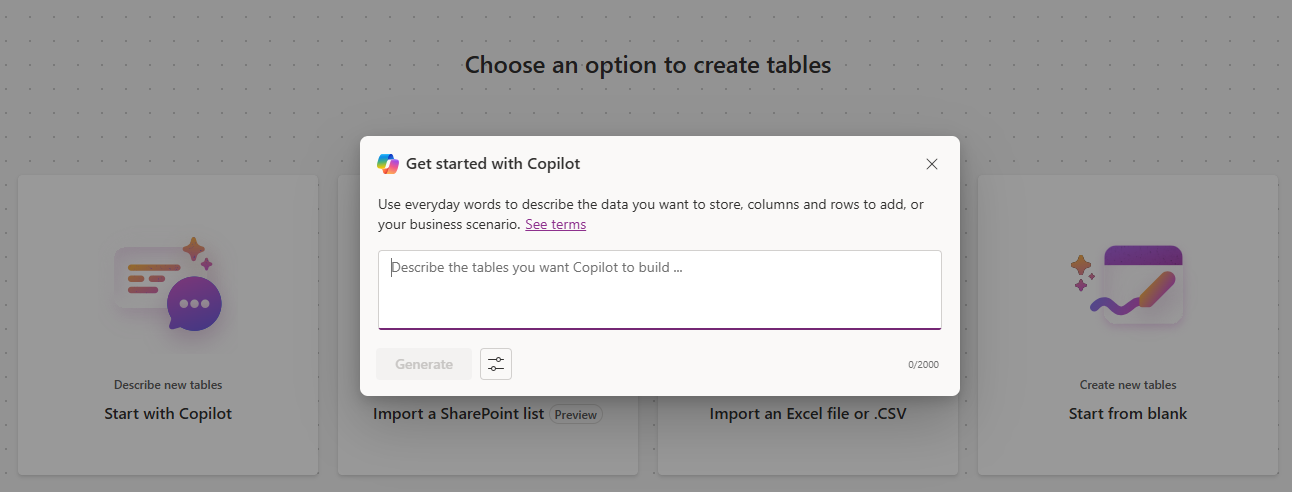The width and height of the screenshot is (1292, 492).
Task: Click the Copilot logo in dialog header
Action: pos(388,164)
